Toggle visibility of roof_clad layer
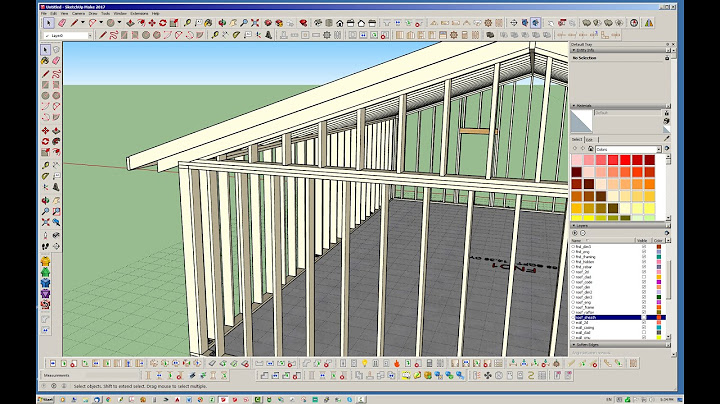Screen dimensions: 720x404 (644, 277)
